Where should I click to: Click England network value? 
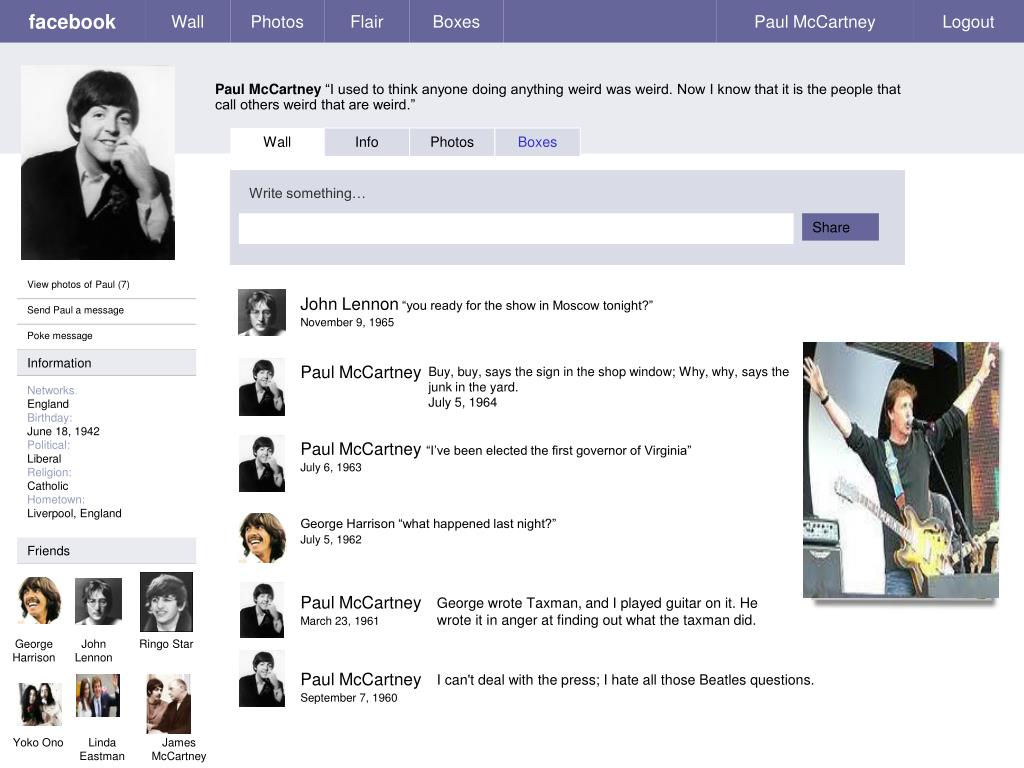click(48, 404)
